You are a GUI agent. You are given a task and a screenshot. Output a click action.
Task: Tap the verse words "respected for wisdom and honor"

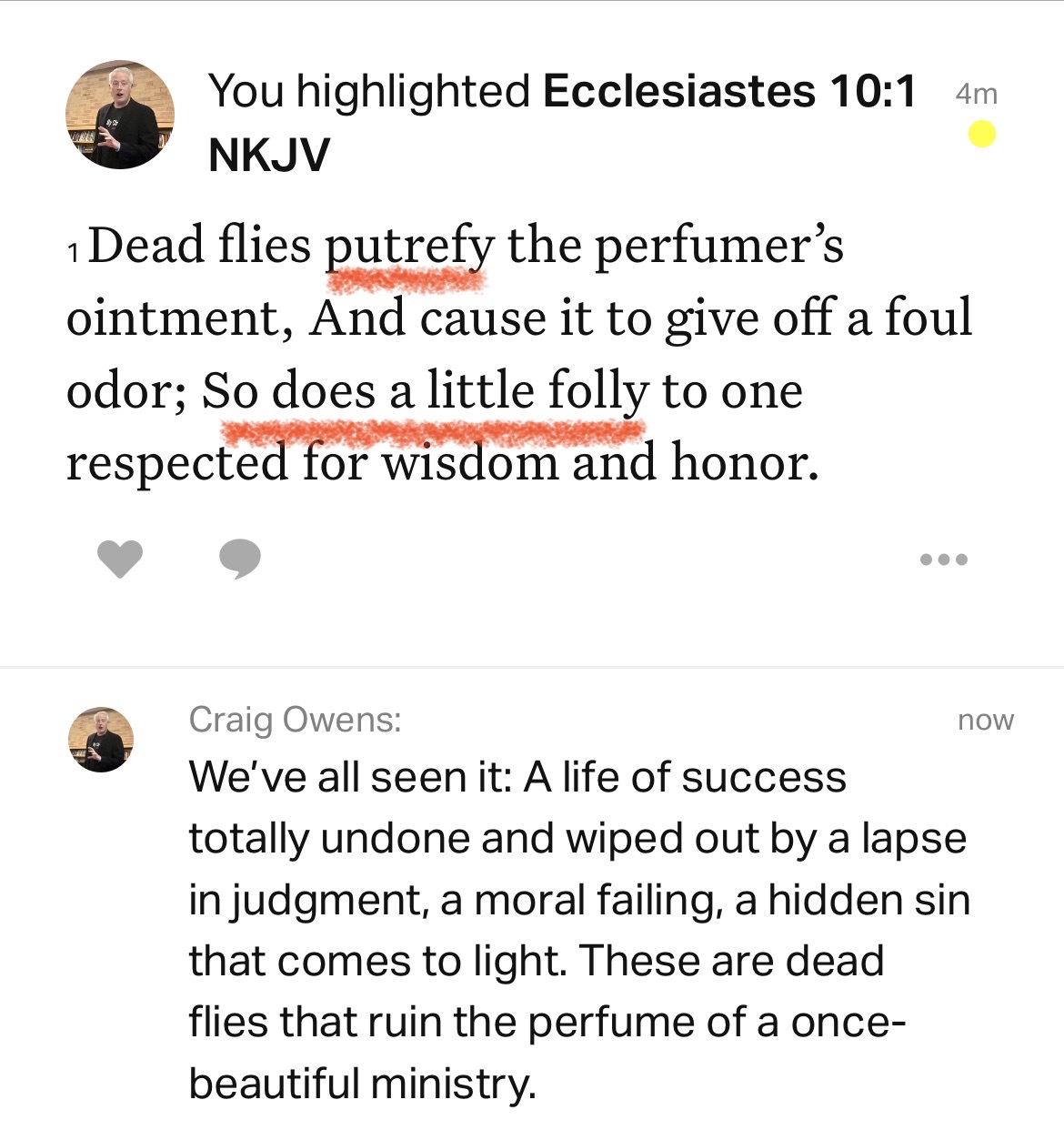pos(442,462)
